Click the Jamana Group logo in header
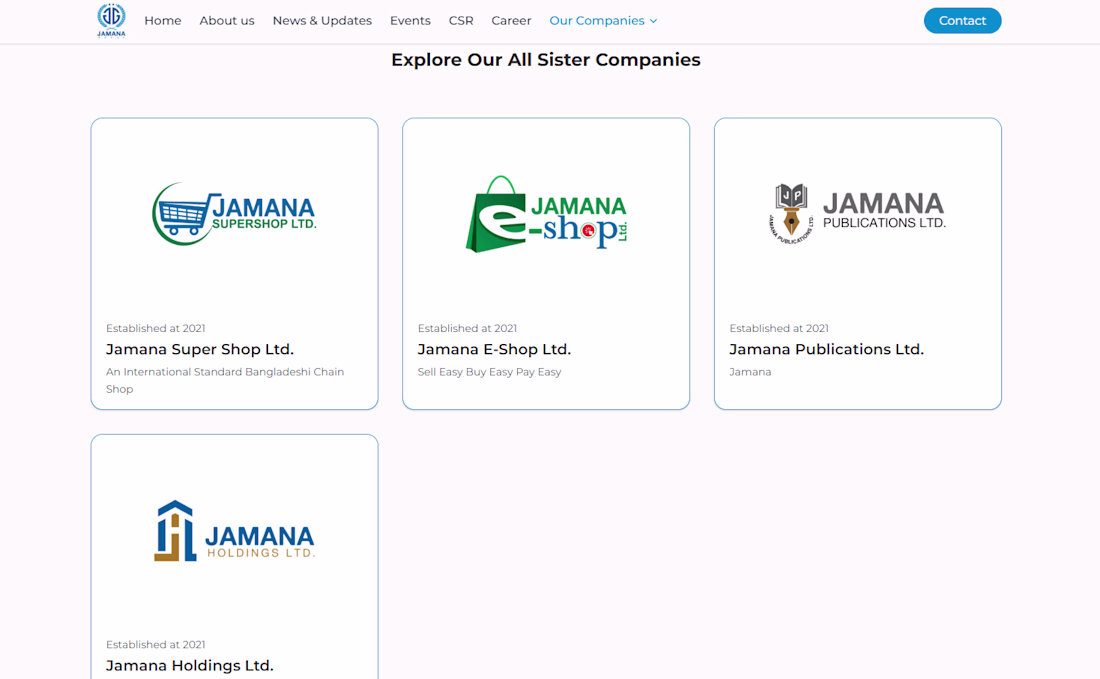The height and width of the screenshot is (679, 1100). click(111, 20)
